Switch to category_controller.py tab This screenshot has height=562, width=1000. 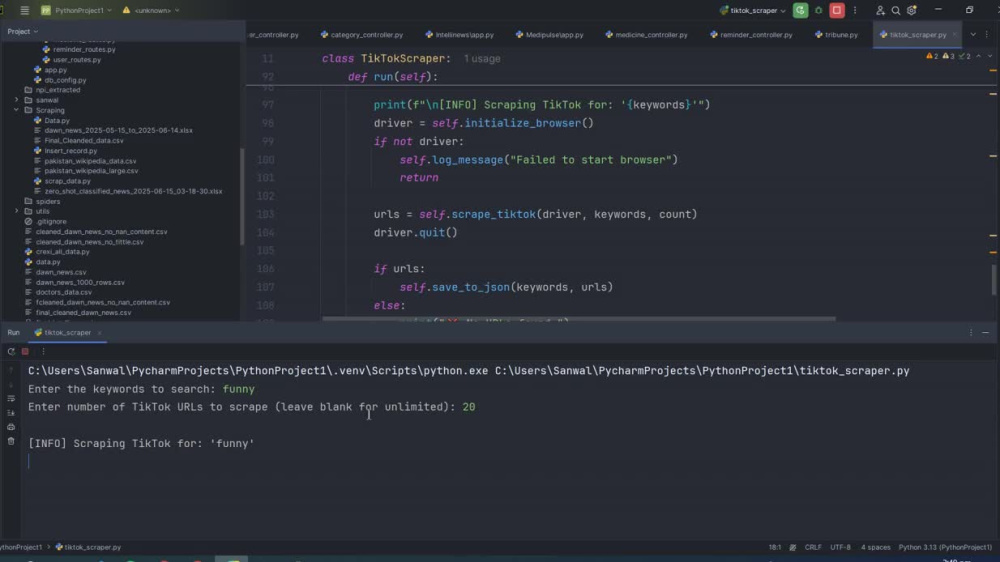pos(362,34)
